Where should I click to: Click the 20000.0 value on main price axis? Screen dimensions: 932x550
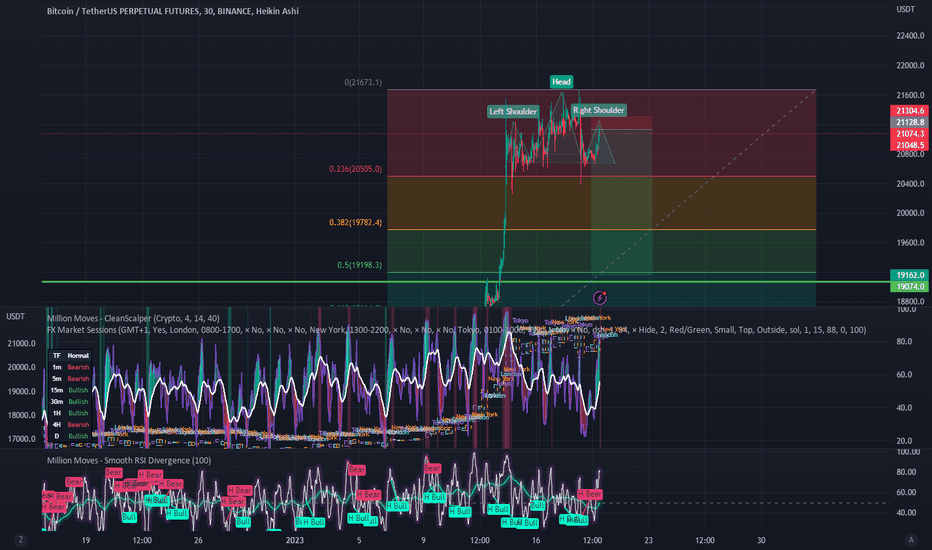[910, 213]
